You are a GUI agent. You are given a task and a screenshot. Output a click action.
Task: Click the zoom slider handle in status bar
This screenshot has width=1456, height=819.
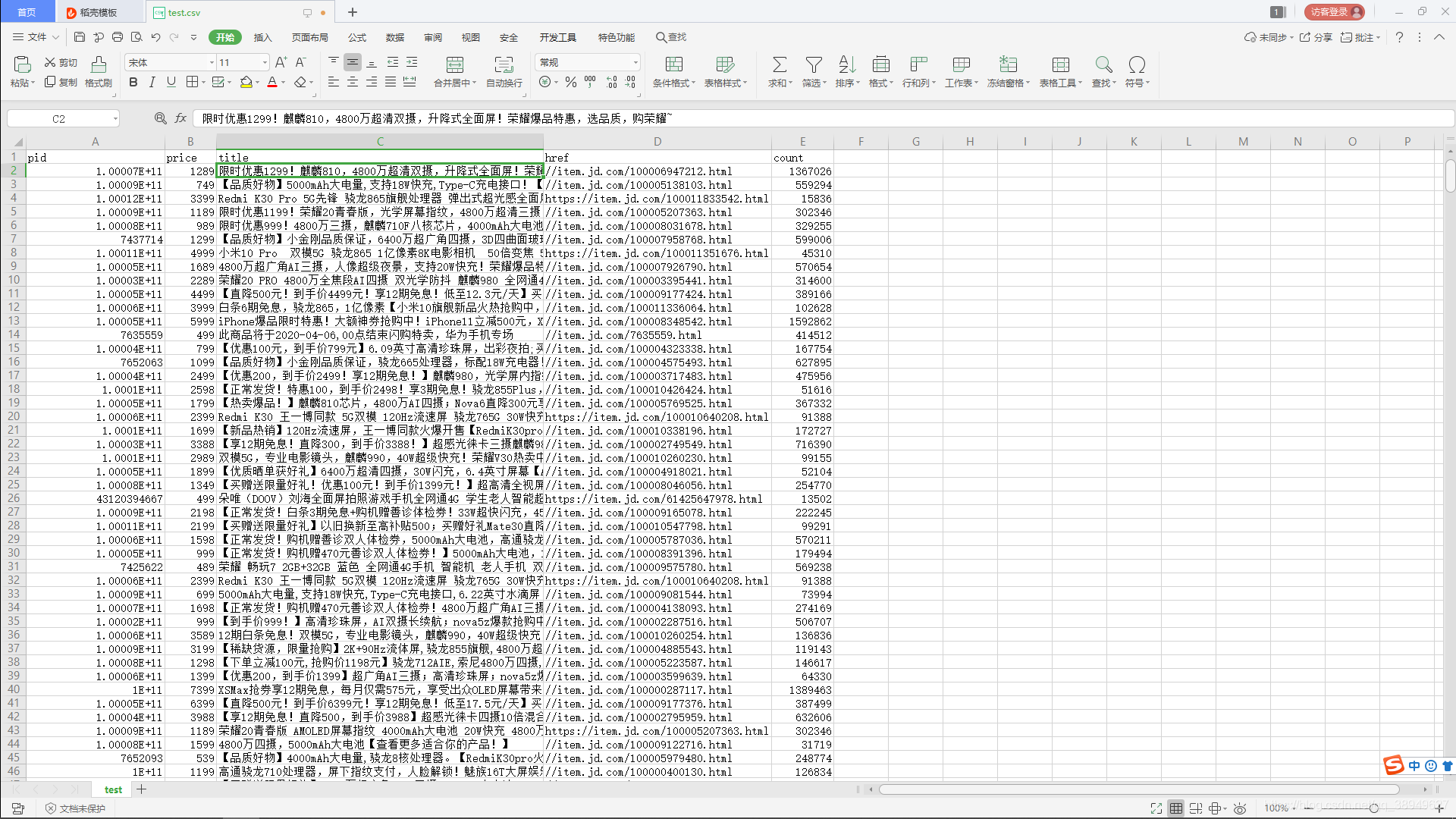1373,808
